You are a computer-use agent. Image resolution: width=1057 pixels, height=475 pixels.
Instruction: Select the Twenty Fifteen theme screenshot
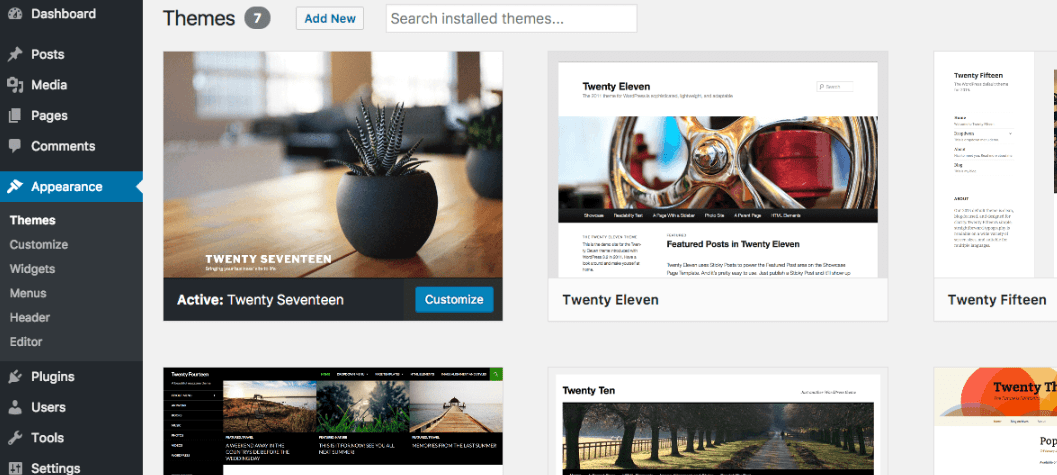pos(995,164)
